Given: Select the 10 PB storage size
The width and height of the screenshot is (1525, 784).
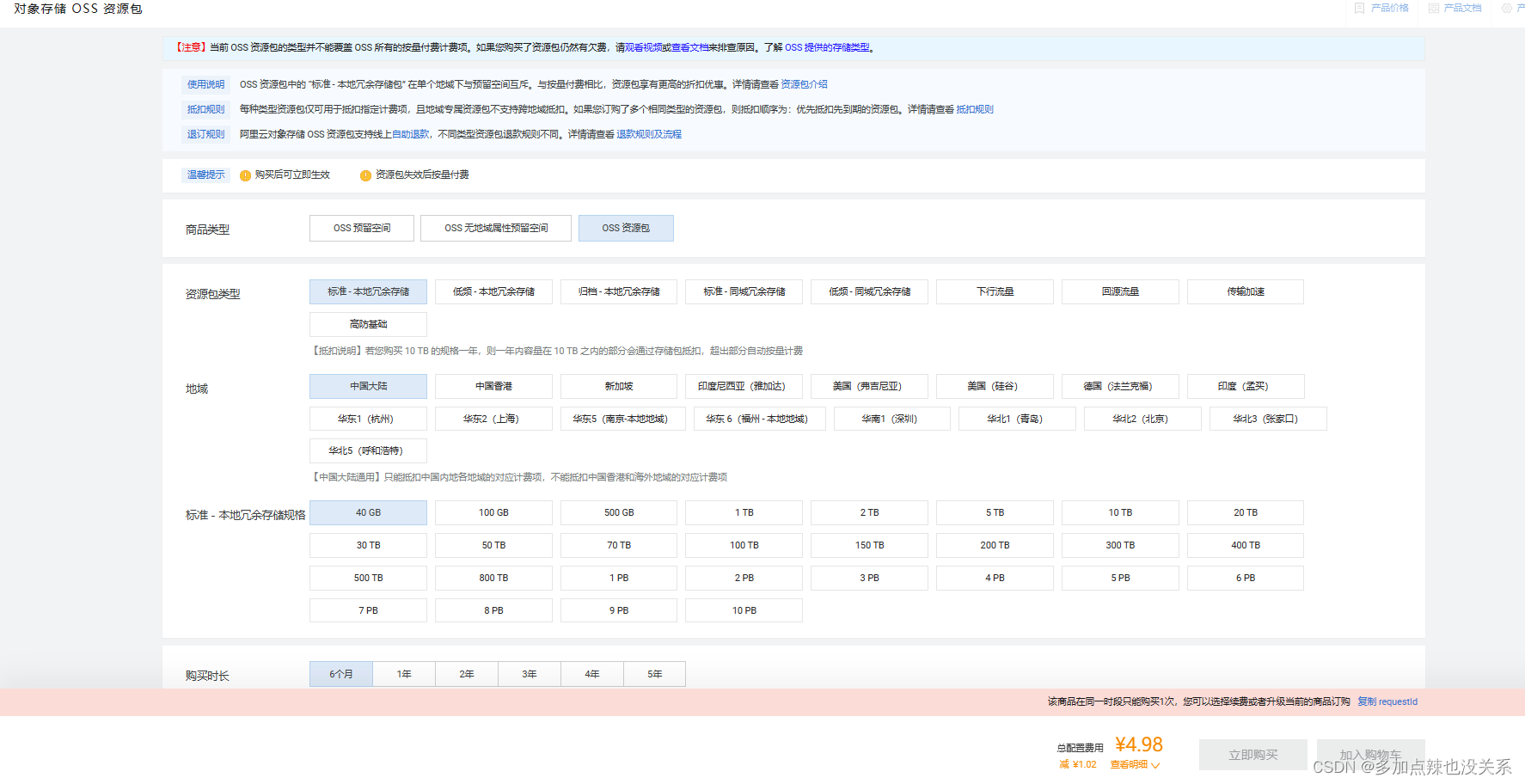Looking at the screenshot, I should [744, 610].
